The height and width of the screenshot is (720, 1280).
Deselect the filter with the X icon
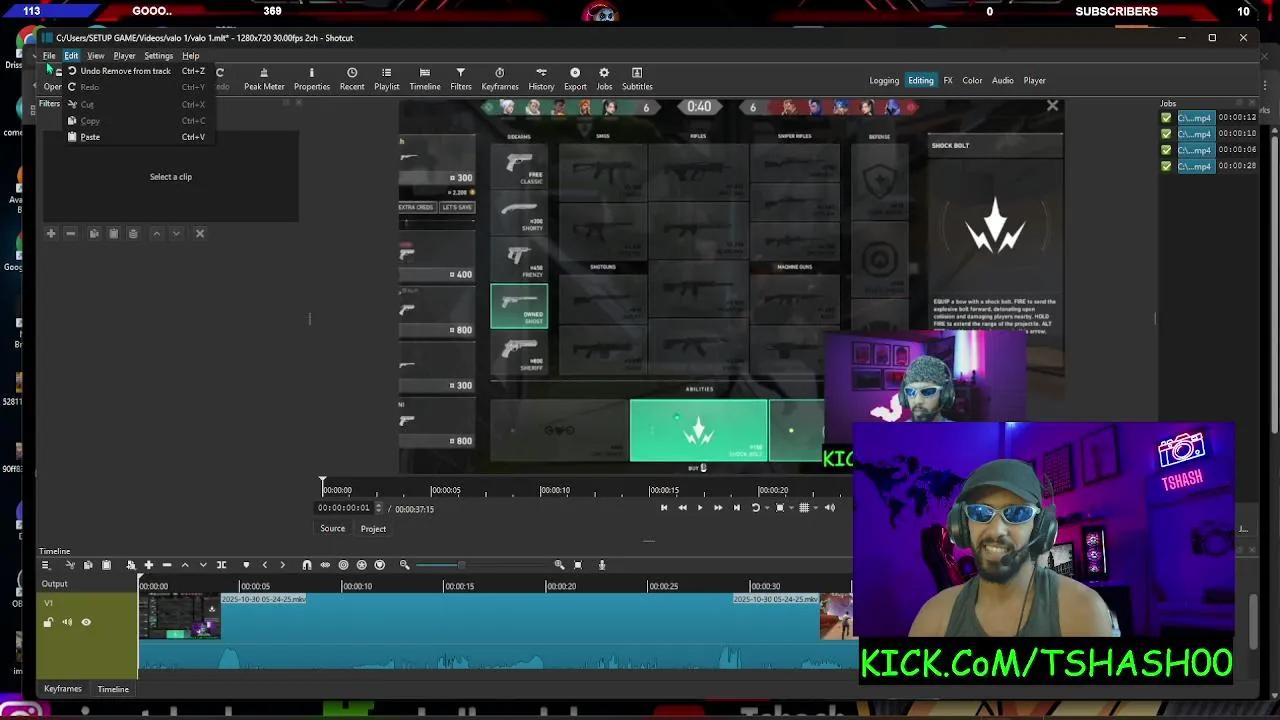point(199,233)
